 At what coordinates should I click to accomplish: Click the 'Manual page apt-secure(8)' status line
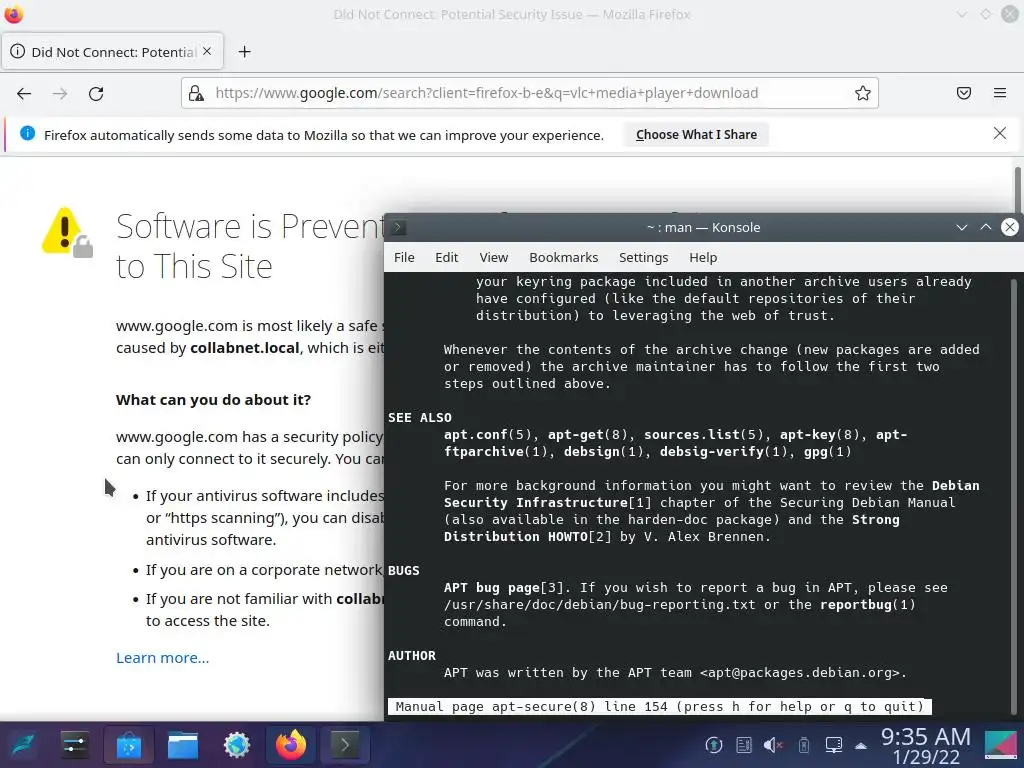tap(660, 707)
